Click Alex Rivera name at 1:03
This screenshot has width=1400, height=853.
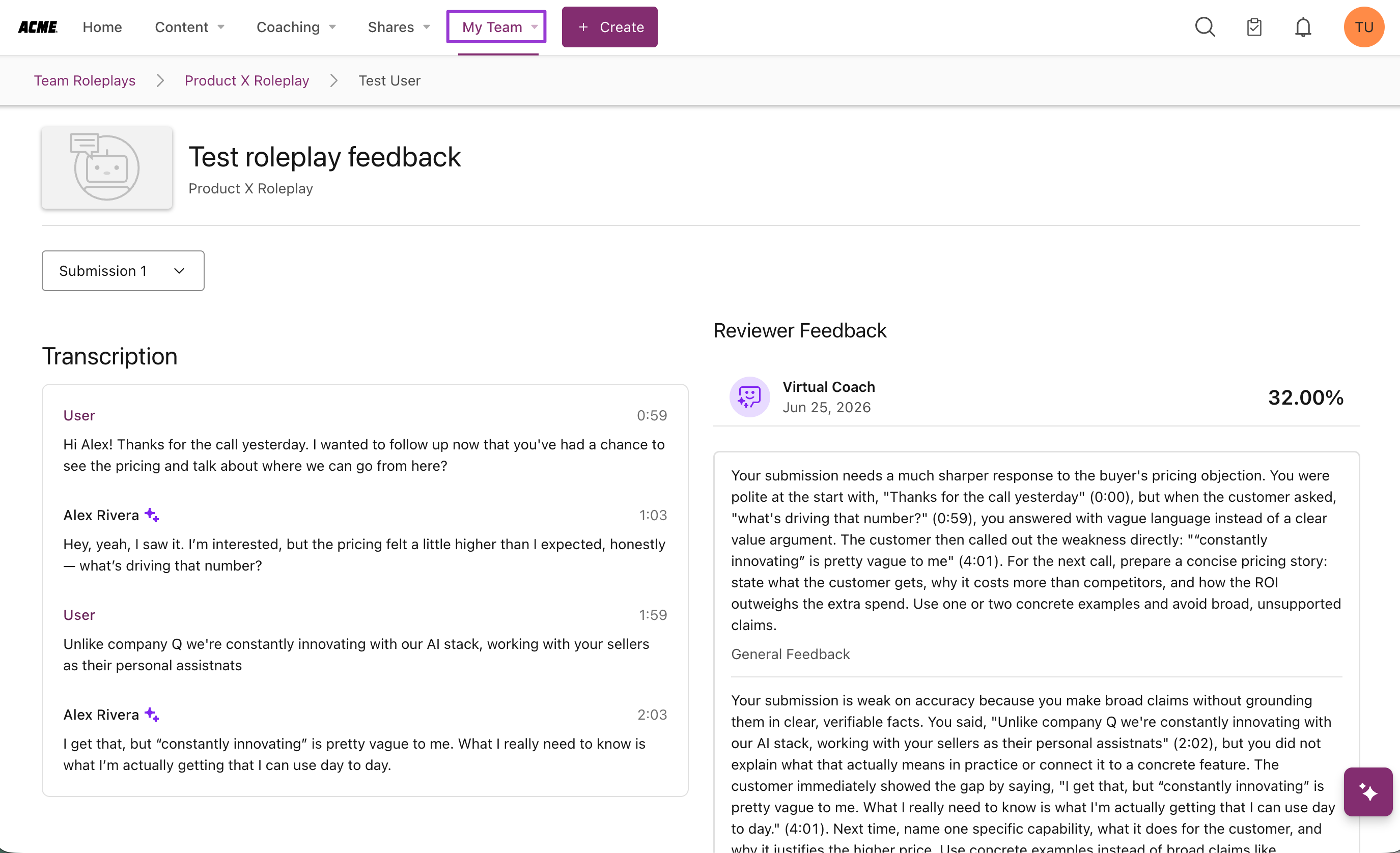point(101,515)
